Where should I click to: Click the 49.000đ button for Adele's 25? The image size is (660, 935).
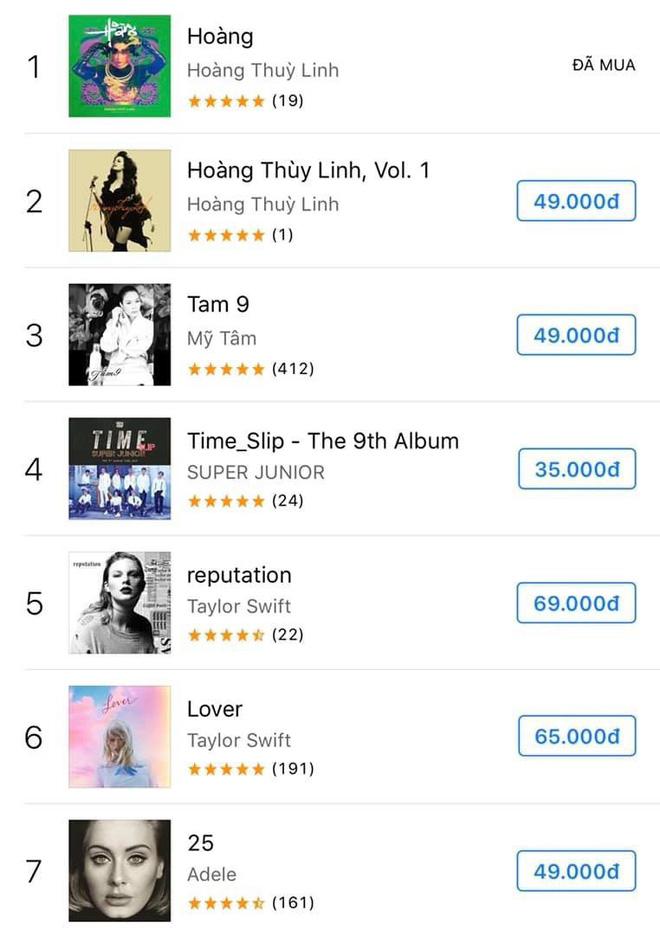coord(575,869)
